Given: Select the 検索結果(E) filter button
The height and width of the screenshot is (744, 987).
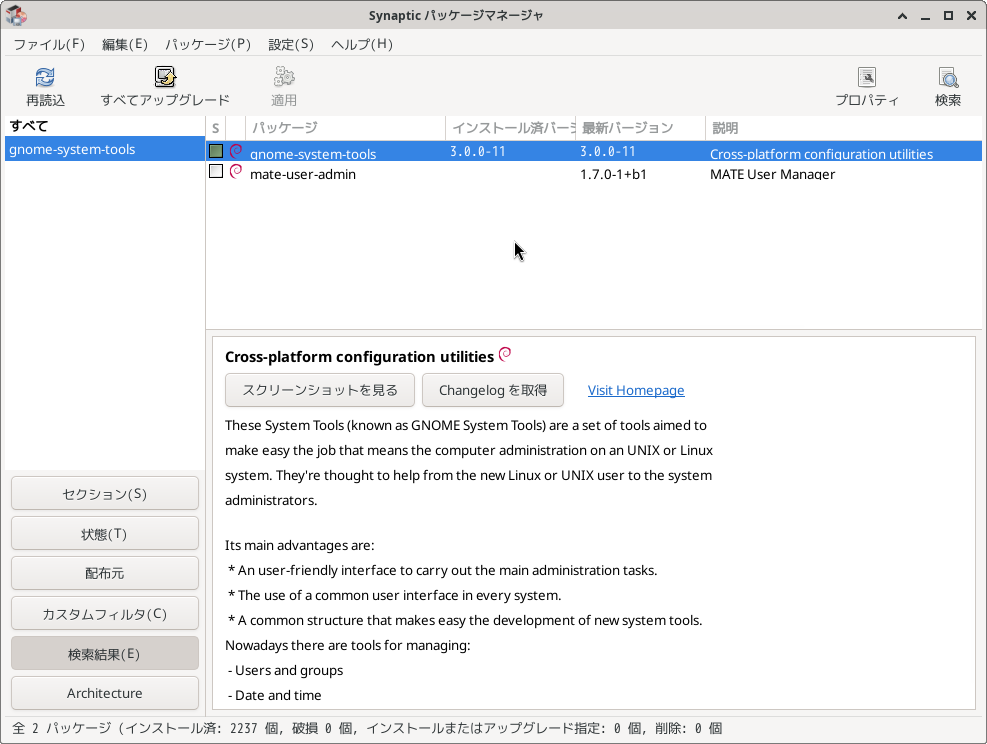Looking at the screenshot, I should click(x=104, y=653).
